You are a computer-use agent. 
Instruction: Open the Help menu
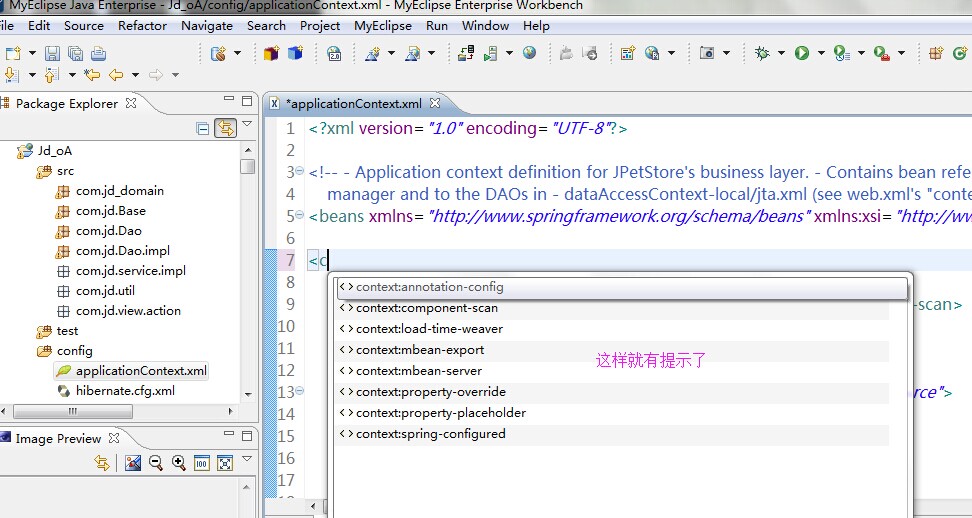[536, 25]
